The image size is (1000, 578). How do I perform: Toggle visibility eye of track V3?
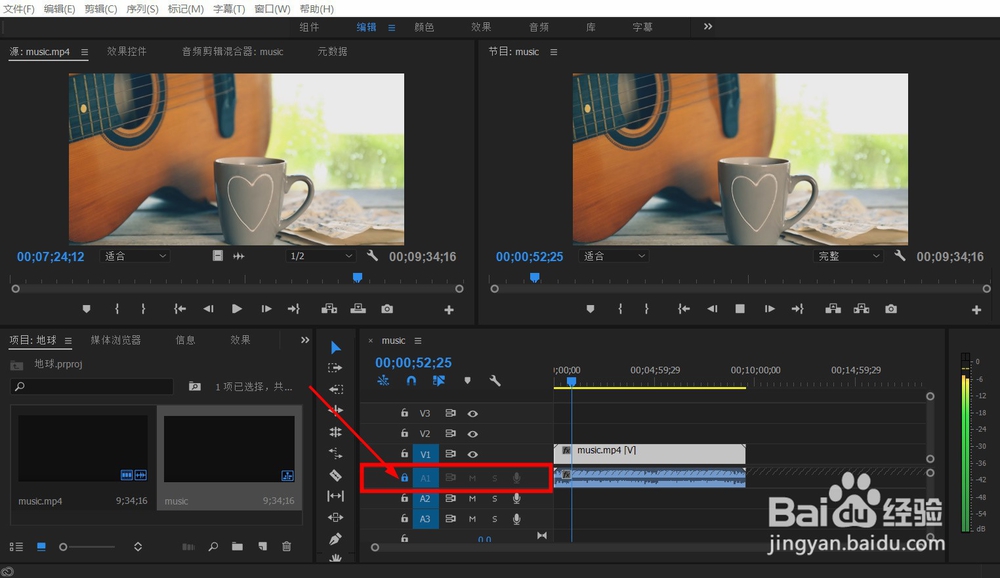click(473, 413)
